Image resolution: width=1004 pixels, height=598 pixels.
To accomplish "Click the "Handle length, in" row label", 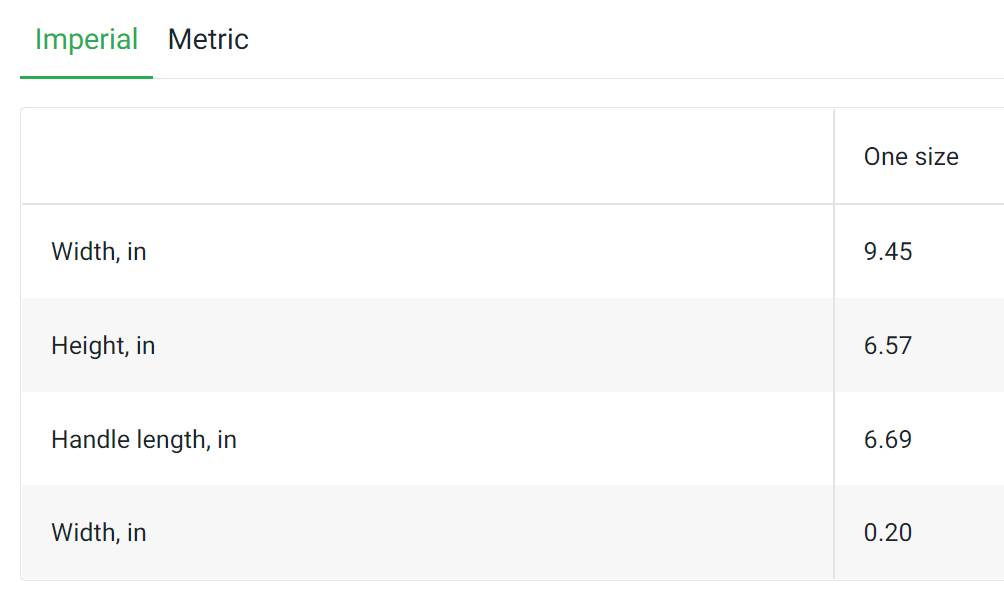I will click(x=144, y=440).
